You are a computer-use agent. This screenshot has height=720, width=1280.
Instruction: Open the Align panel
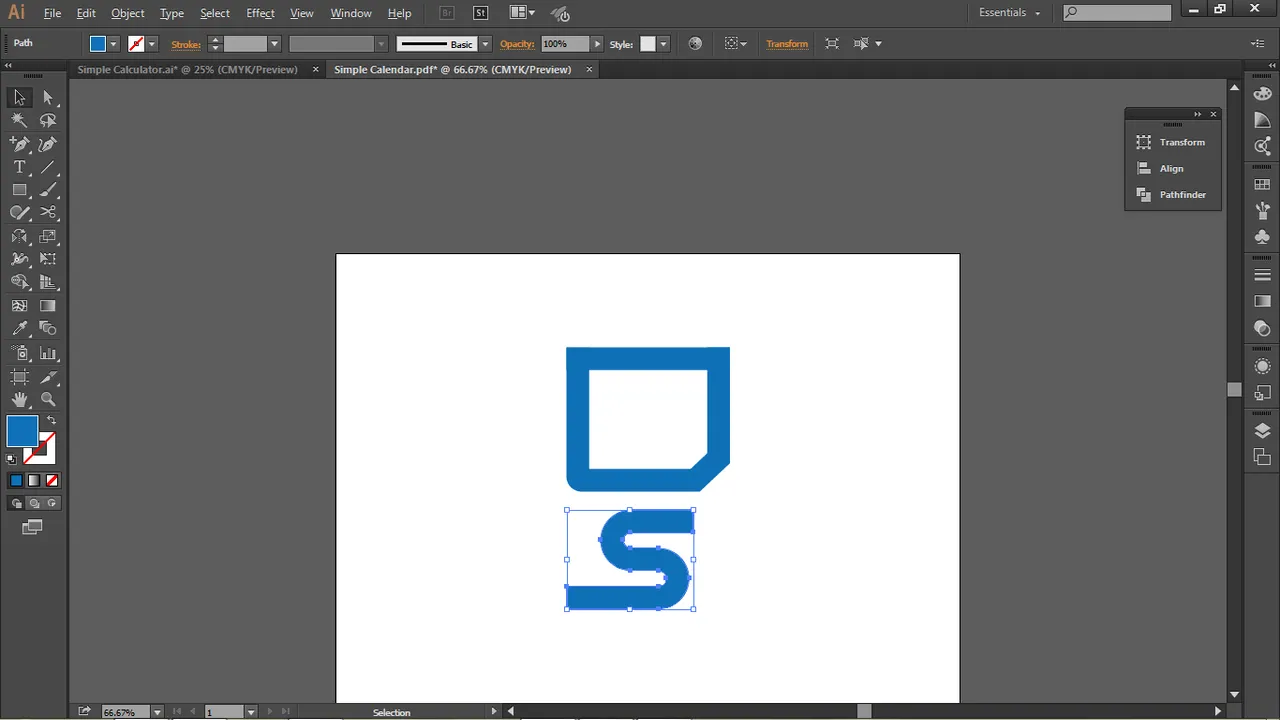(1172, 169)
